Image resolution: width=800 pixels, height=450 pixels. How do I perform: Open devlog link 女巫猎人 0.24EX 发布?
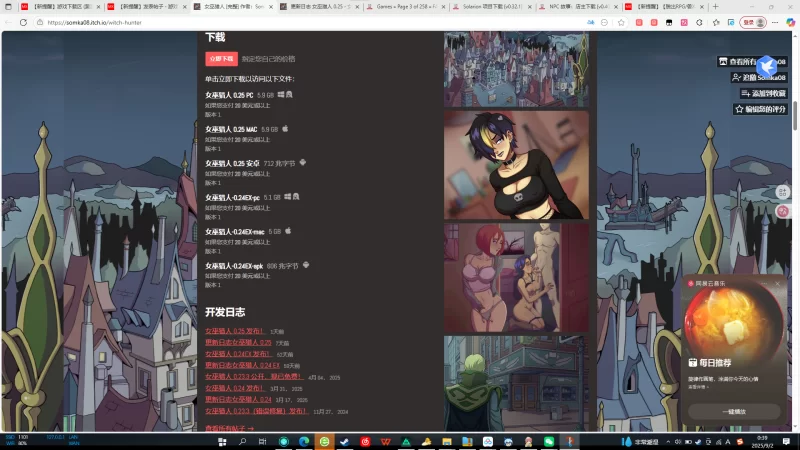click(x=238, y=354)
